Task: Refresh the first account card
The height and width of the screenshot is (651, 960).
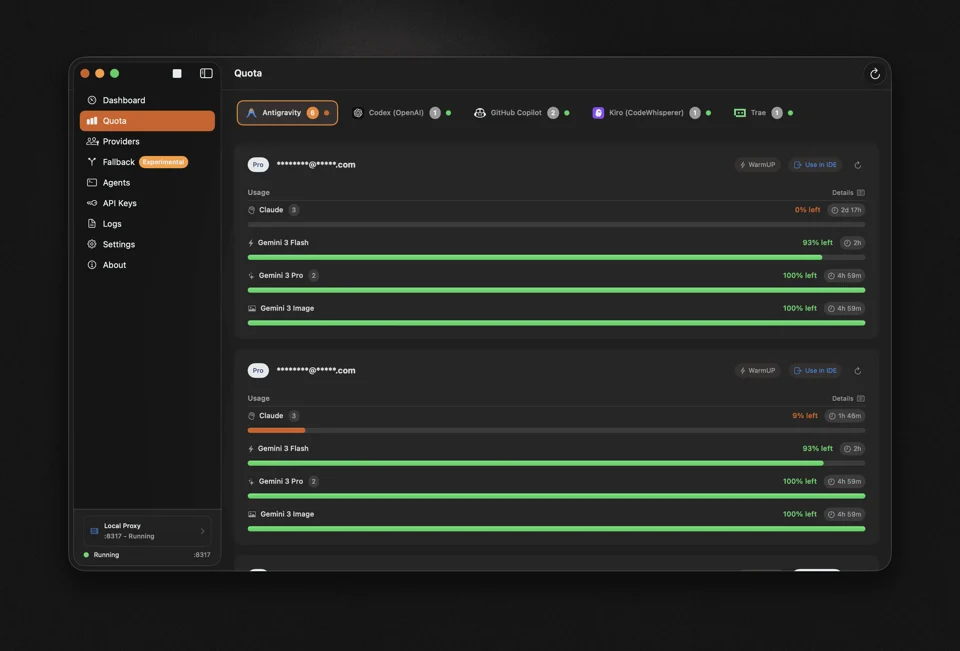Action: 858,165
